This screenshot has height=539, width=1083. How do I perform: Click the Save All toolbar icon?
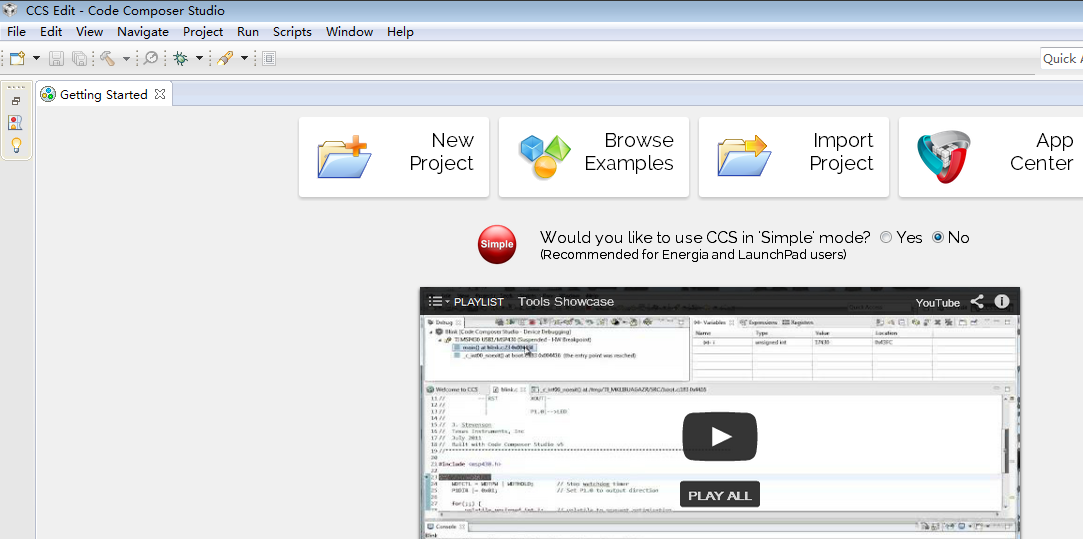(x=79, y=59)
